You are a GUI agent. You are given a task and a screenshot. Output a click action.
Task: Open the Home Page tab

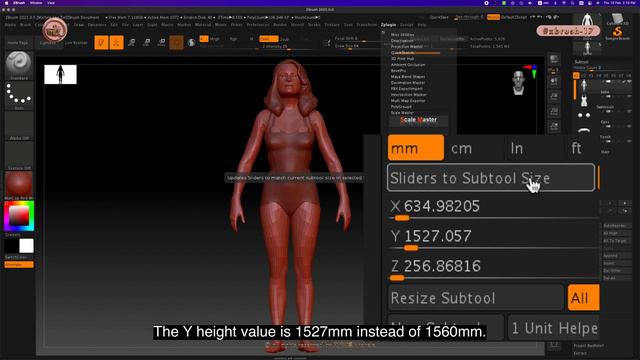[18, 42]
